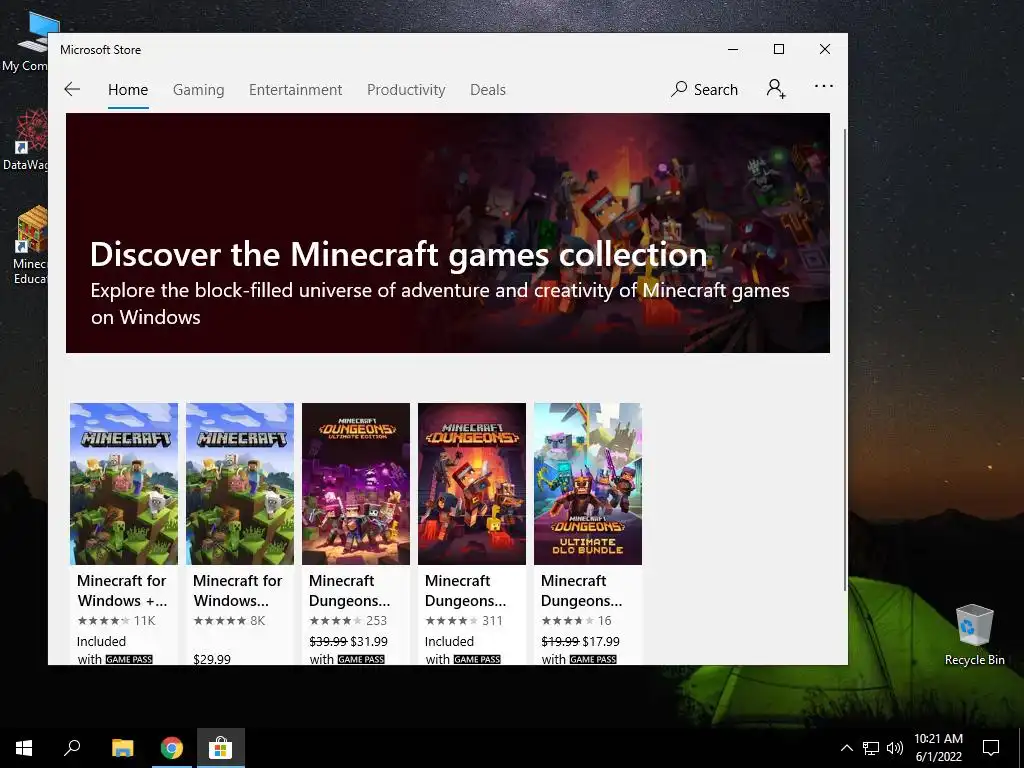The height and width of the screenshot is (768, 1024).
Task: Open the volume speaker tray icon
Action: coord(895,748)
